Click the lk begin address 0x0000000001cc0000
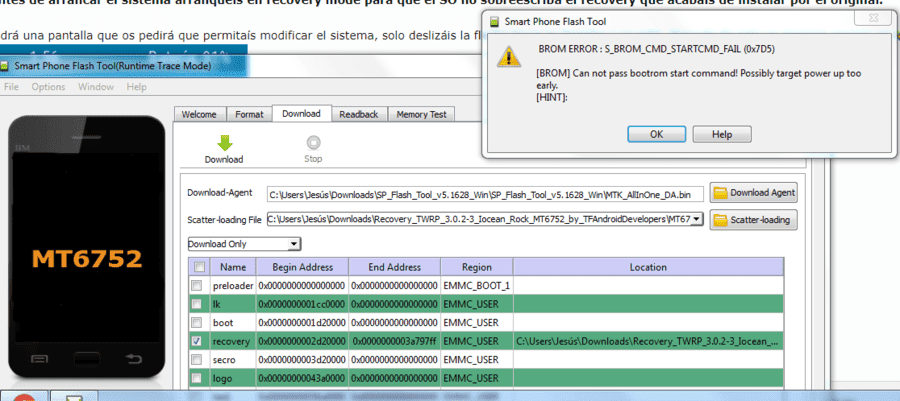This screenshot has width=900, height=401. coord(302,304)
